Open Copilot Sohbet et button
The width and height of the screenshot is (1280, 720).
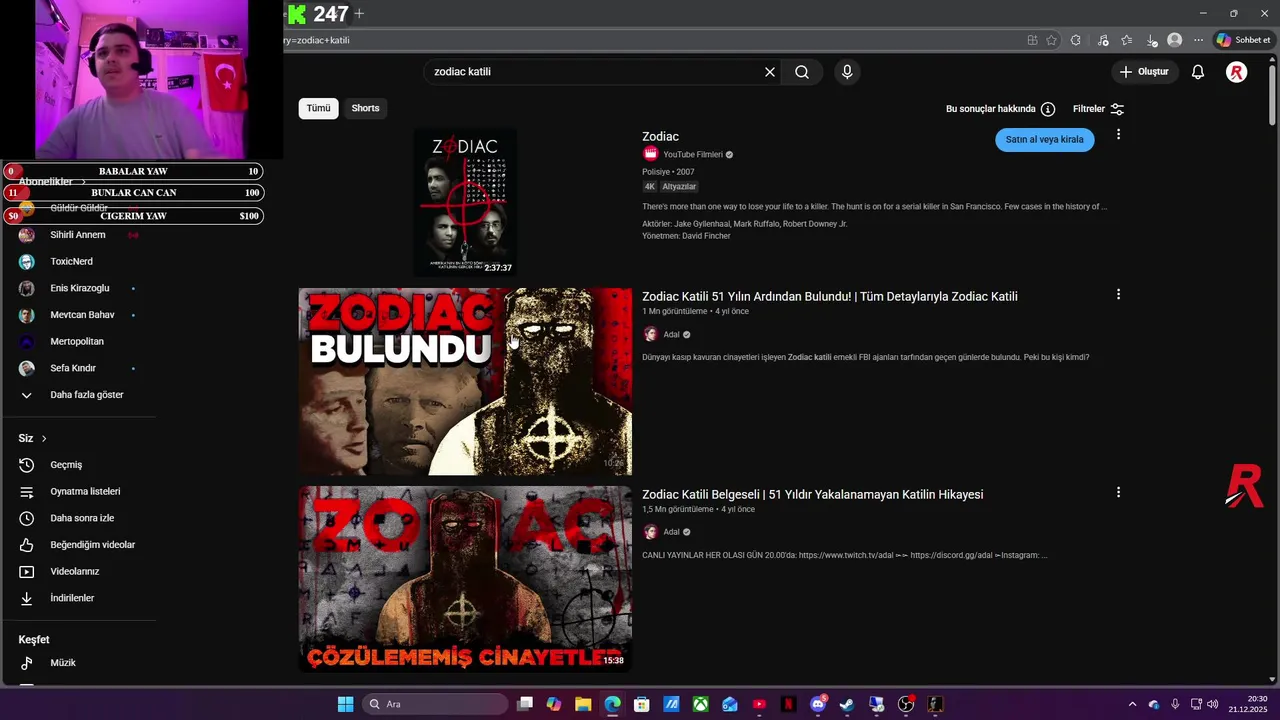point(1243,40)
